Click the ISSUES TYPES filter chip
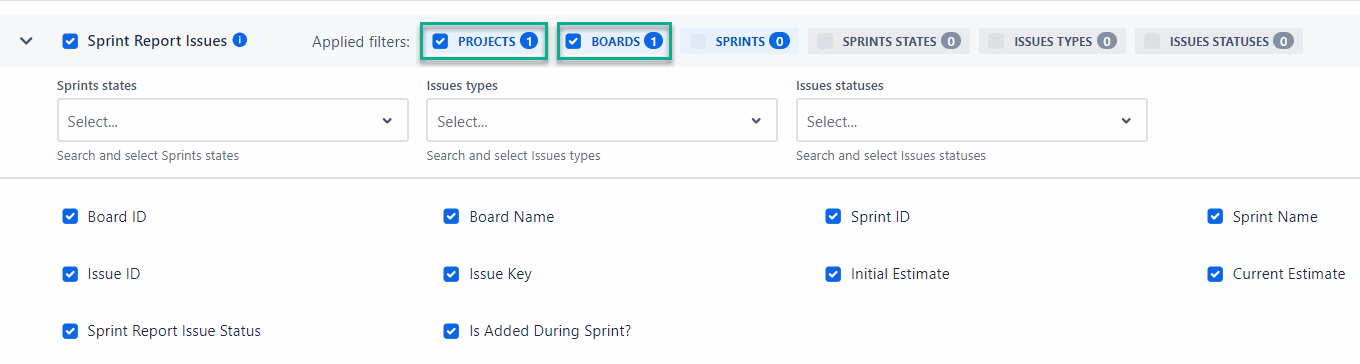This screenshot has width=1360, height=364. (x=1052, y=41)
